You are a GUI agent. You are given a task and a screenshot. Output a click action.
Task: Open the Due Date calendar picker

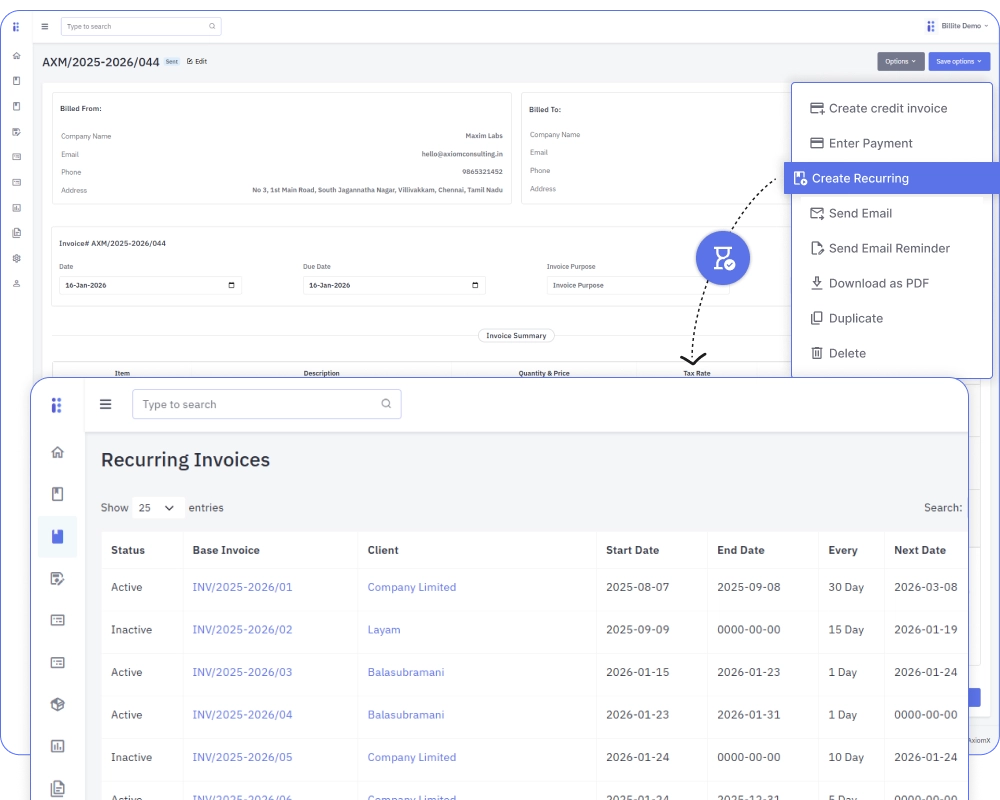point(475,285)
